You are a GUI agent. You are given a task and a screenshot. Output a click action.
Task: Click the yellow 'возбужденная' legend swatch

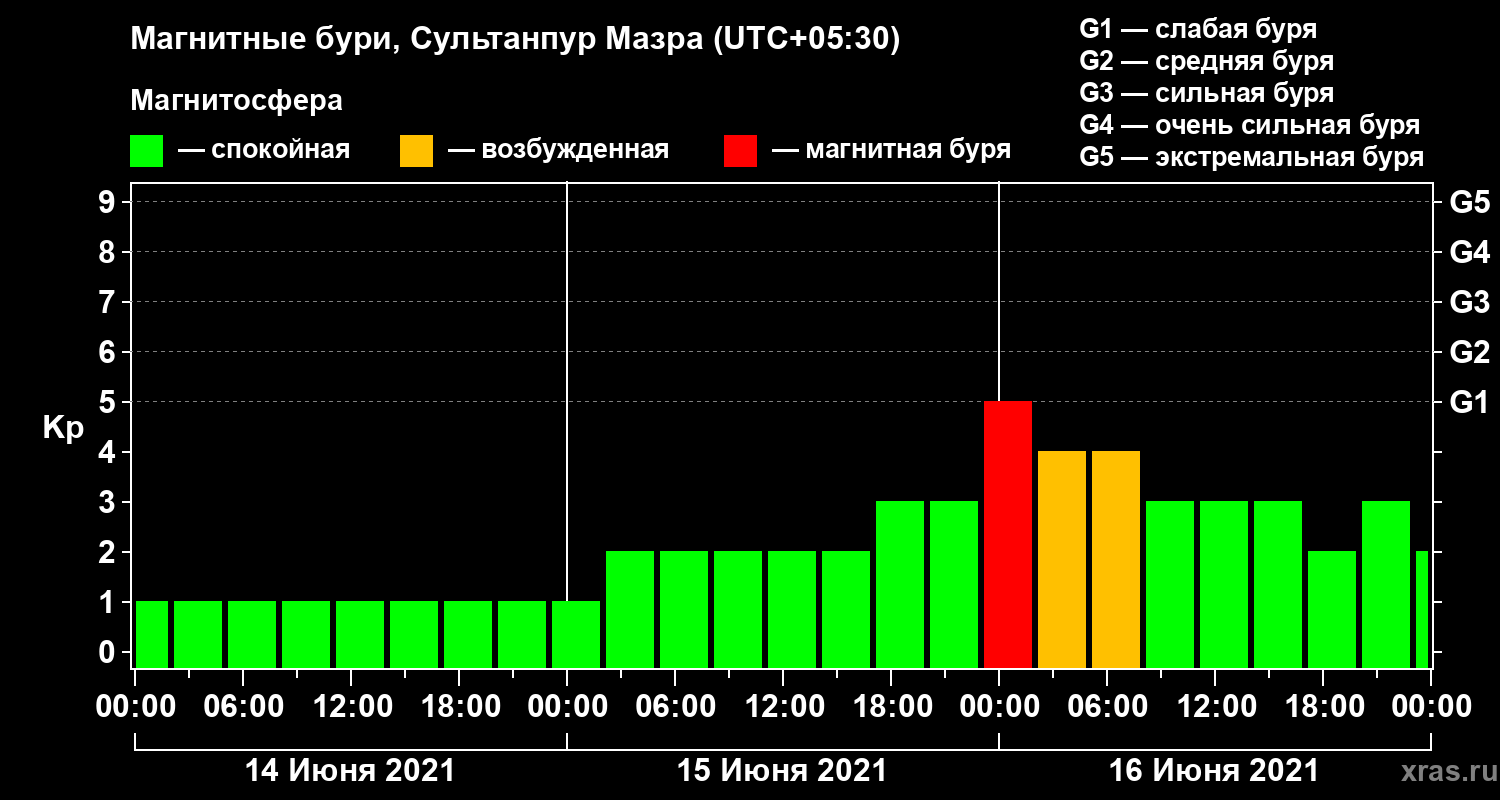pos(416,151)
